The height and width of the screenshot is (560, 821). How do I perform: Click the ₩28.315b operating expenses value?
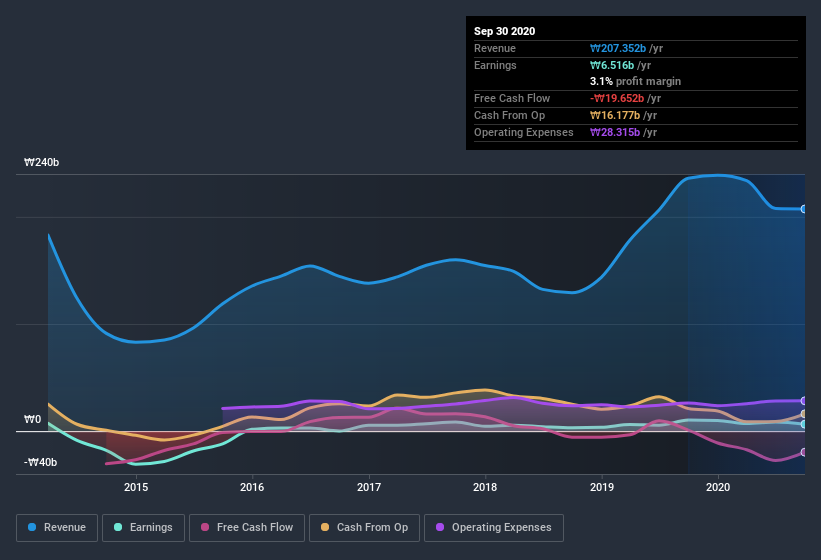[x=615, y=132]
